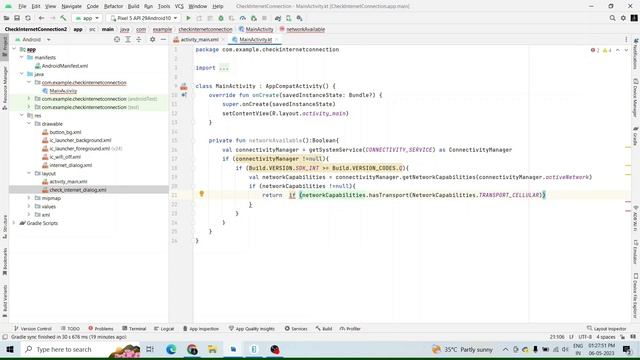
Task: Open the File menu
Action: 22,7
